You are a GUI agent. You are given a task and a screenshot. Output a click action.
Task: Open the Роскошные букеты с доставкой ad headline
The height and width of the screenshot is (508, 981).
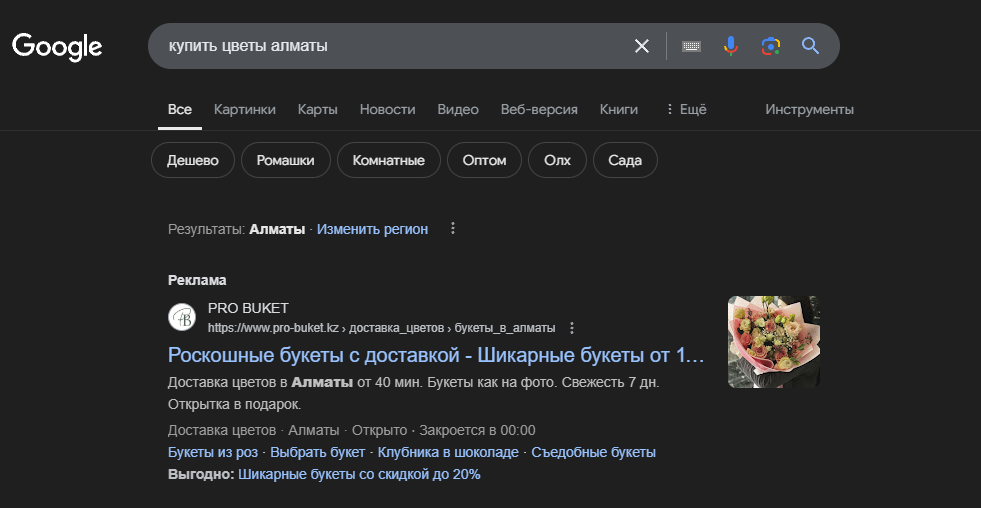(436, 355)
